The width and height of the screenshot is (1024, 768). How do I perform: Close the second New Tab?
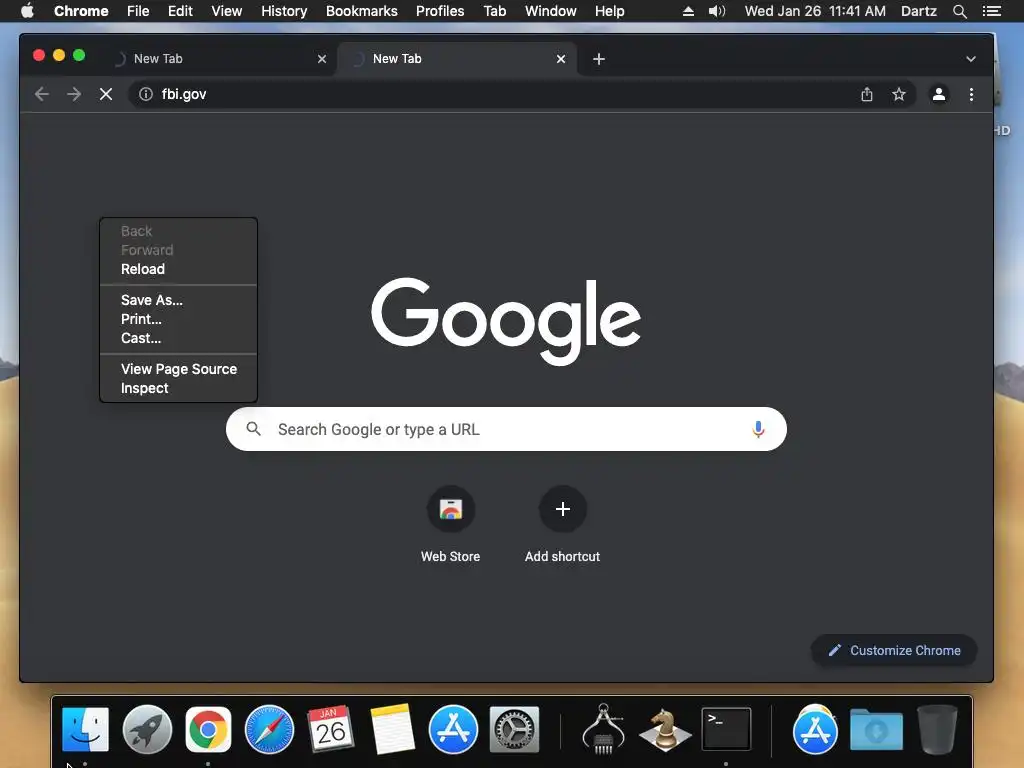[x=560, y=59]
